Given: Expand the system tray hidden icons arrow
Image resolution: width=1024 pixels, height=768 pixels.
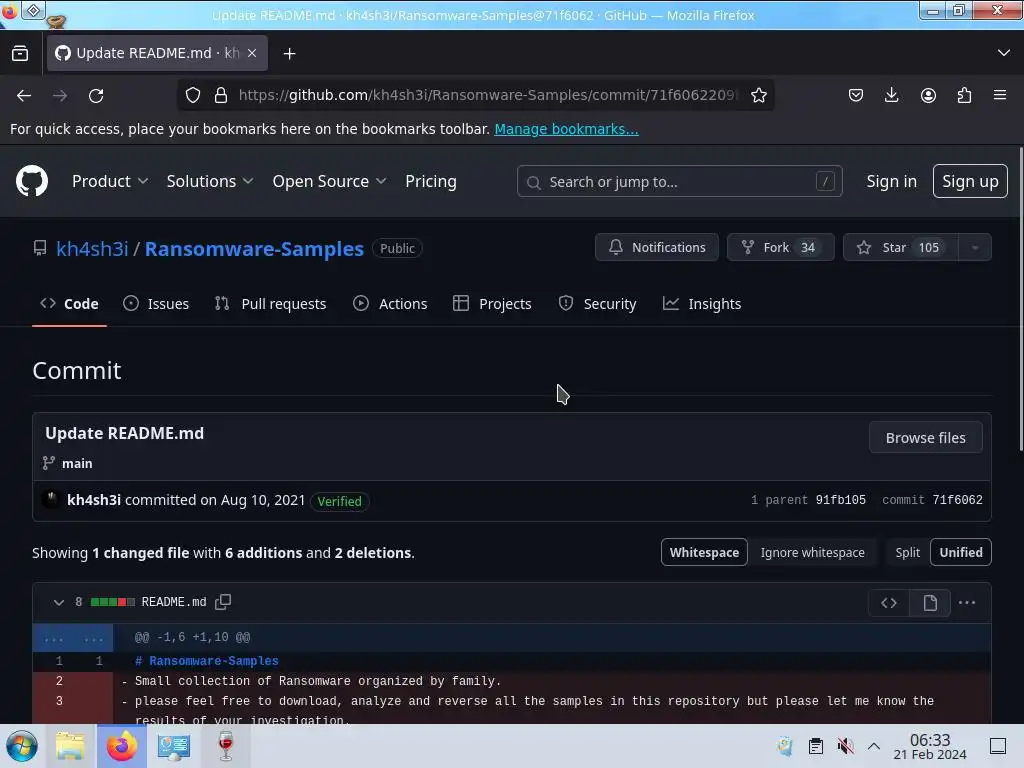Looking at the screenshot, I should coord(874,746).
